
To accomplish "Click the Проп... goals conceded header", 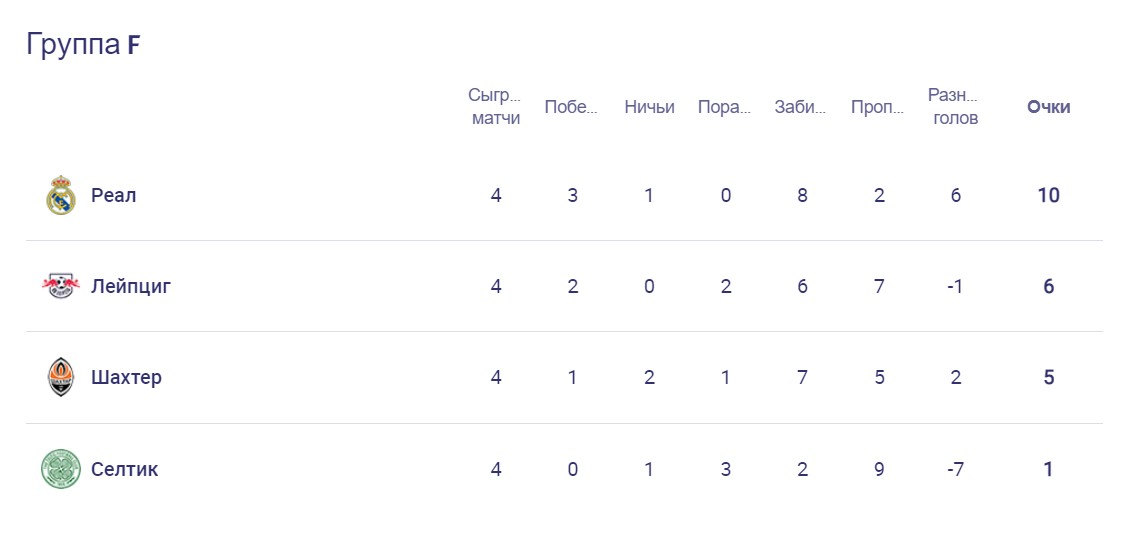I will point(877,107).
